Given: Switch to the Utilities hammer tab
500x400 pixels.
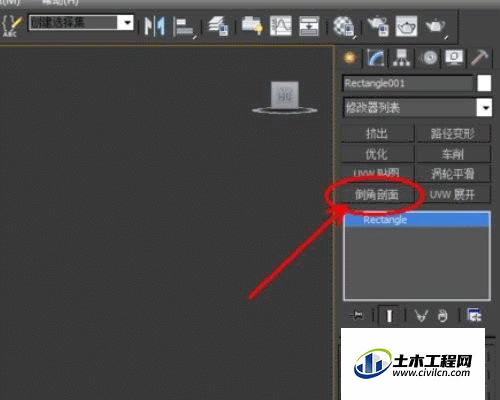Looking at the screenshot, I should coord(480,58).
